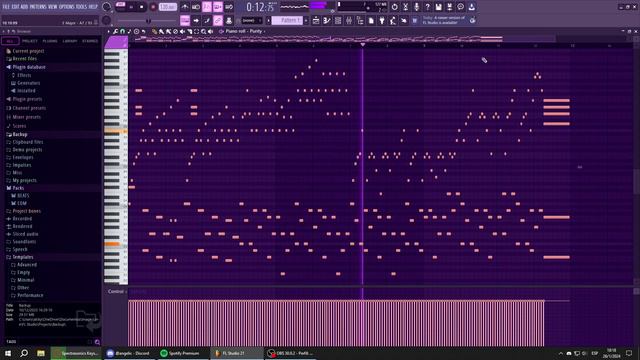Toggle the Pat/Song mode switch

(120, 6)
